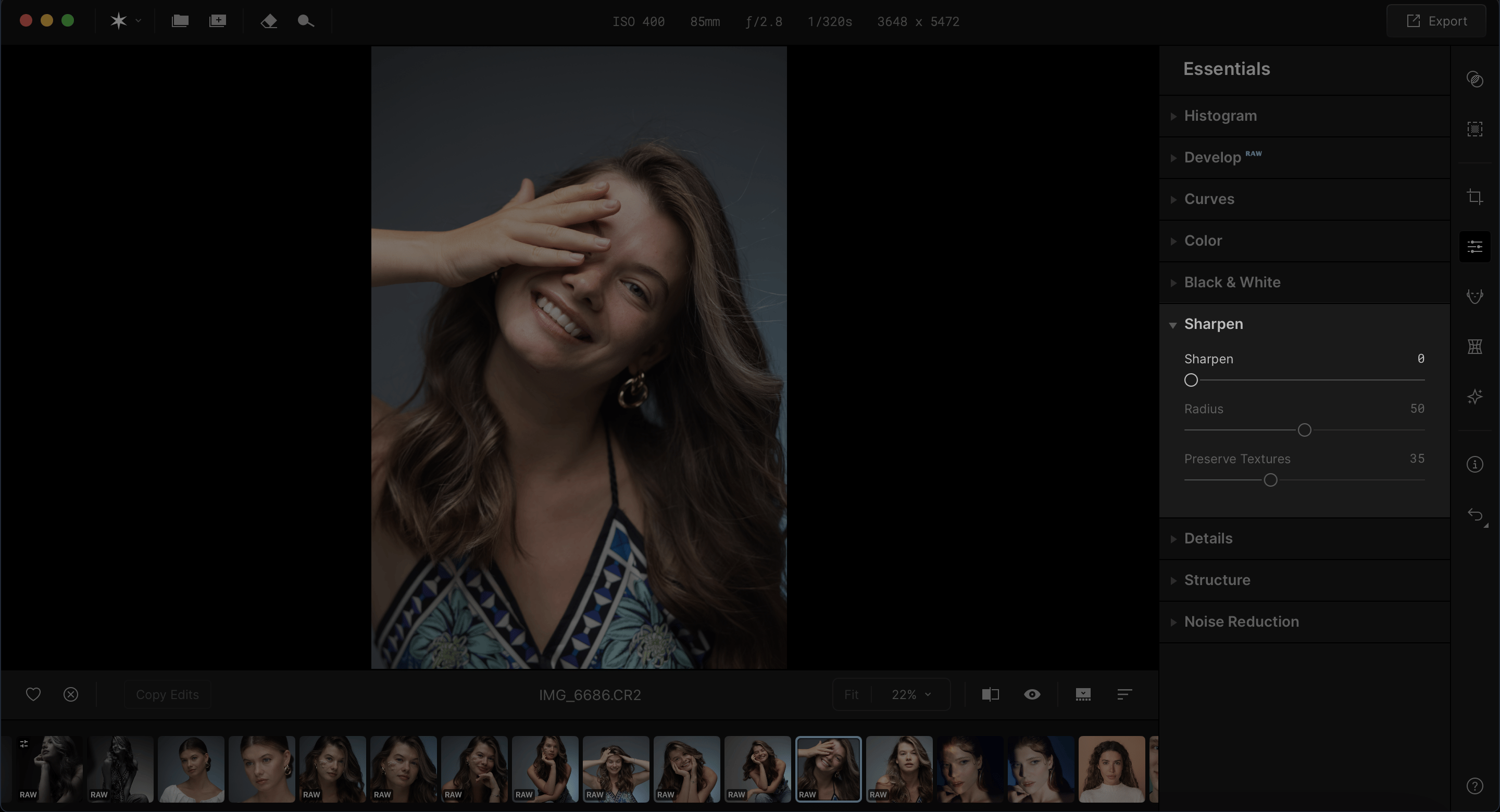
Task: Toggle before/after compare view
Action: [x=990, y=694]
